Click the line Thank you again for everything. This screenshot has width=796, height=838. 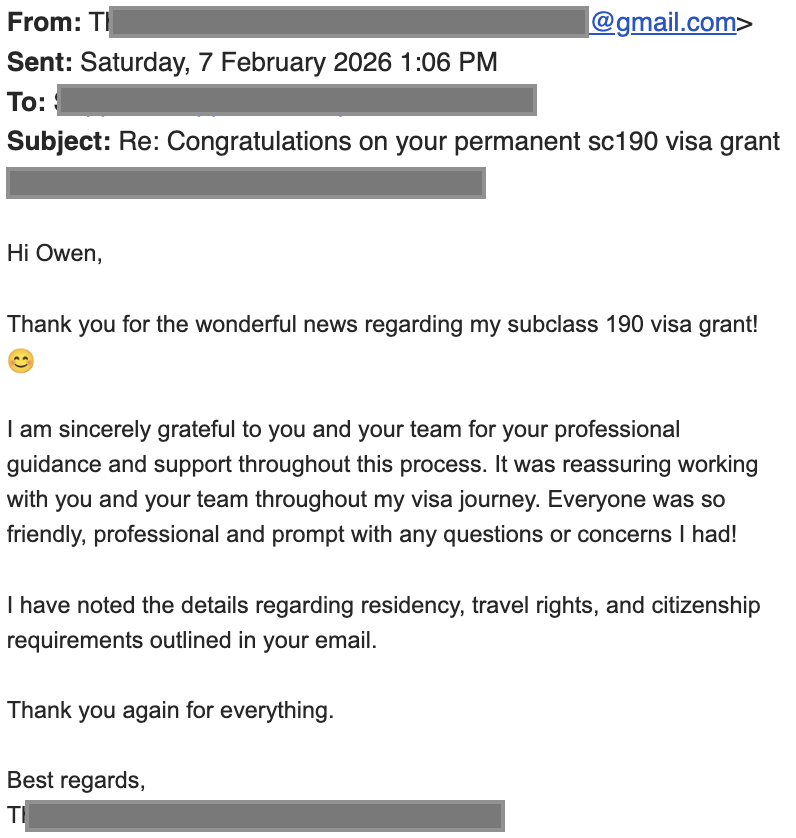171,711
